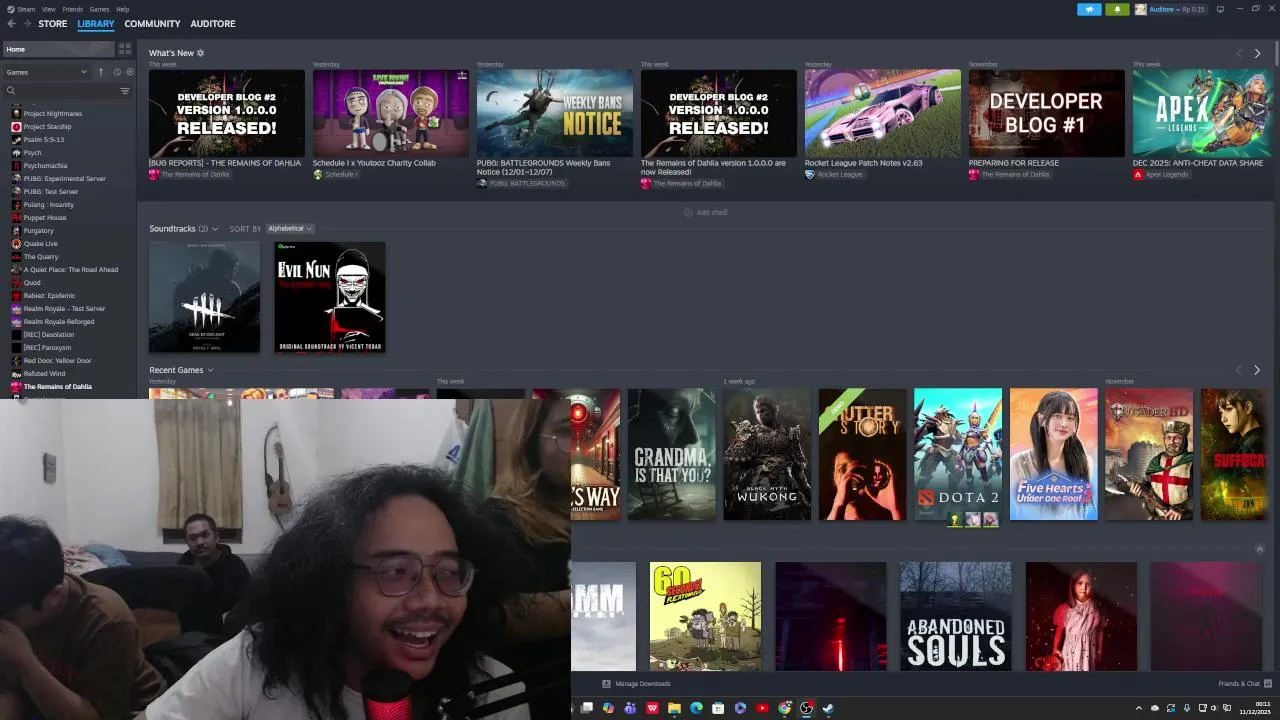The height and width of the screenshot is (720, 1280).
Task: Open the announcements megaphone button
Action: tap(1089, 9)
